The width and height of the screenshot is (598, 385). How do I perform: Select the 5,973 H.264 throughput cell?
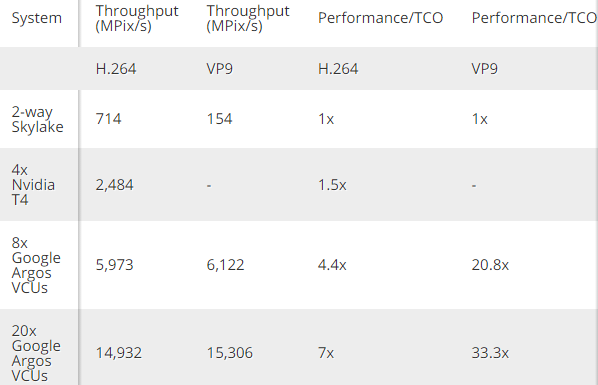(114, 265)
